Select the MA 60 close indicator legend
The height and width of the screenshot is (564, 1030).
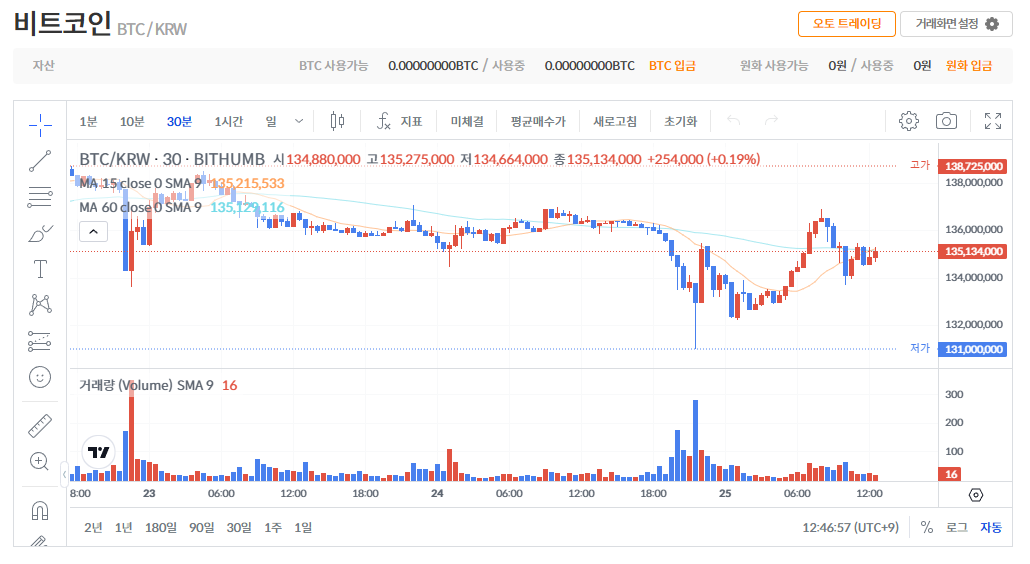(140, 207)
